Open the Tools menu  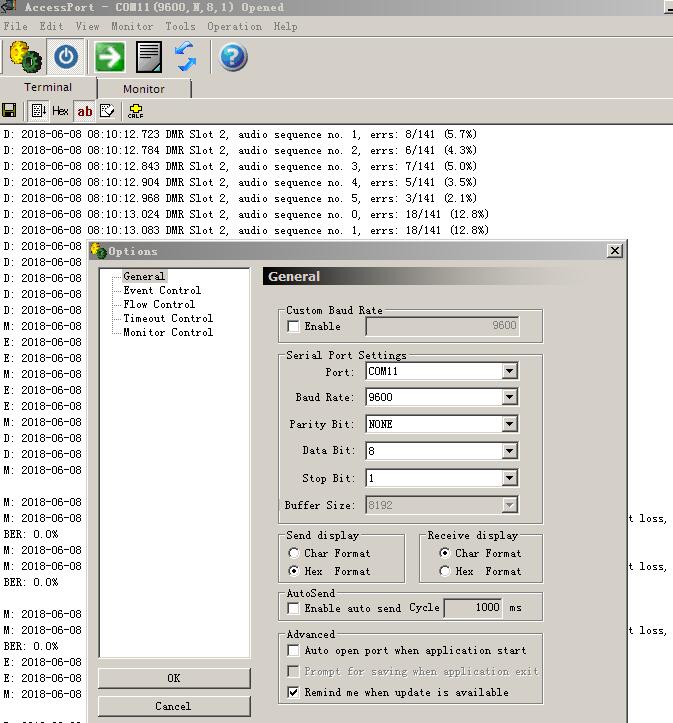point(180,26)
